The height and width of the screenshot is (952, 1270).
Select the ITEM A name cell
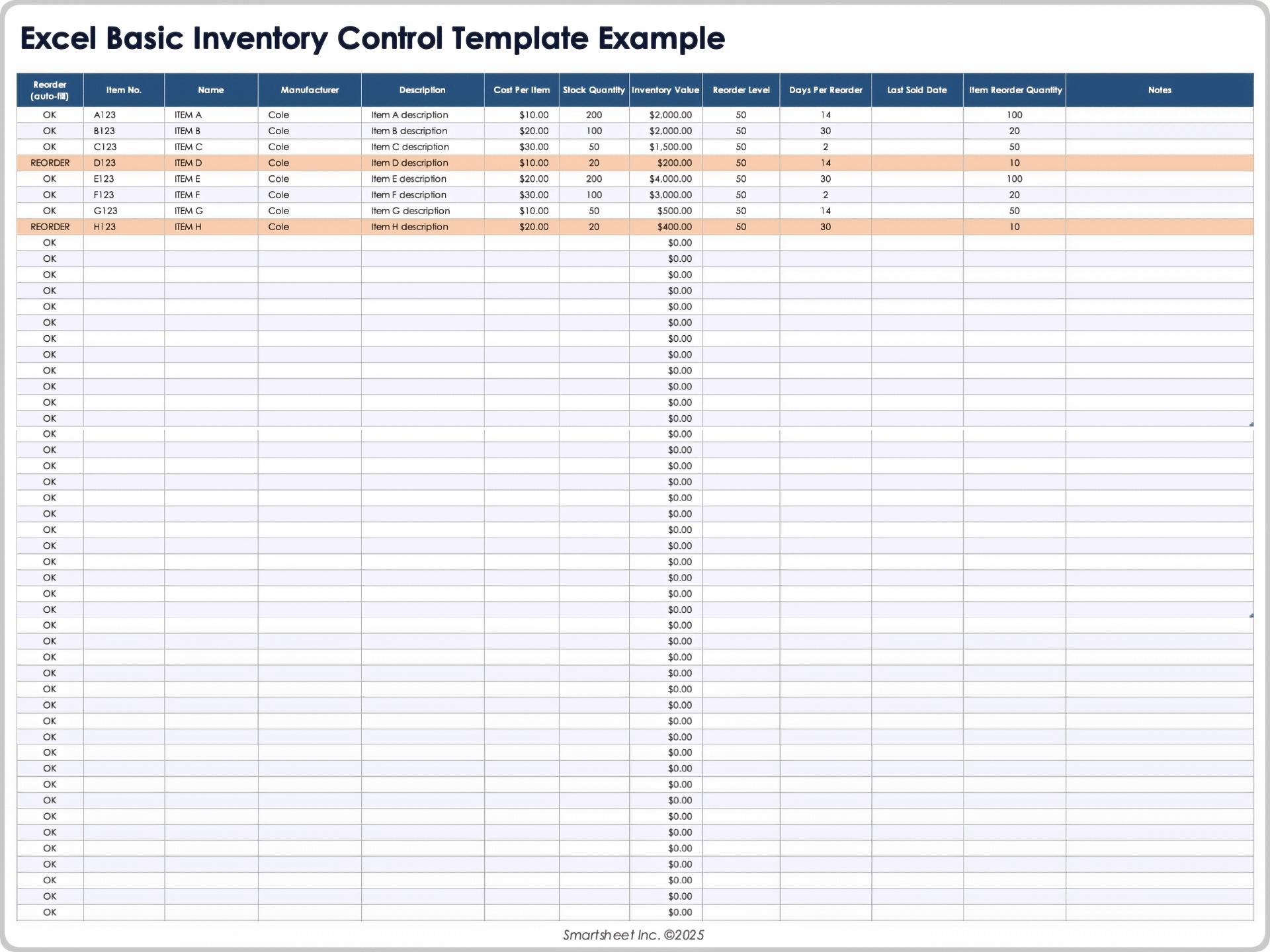[188, 114]
